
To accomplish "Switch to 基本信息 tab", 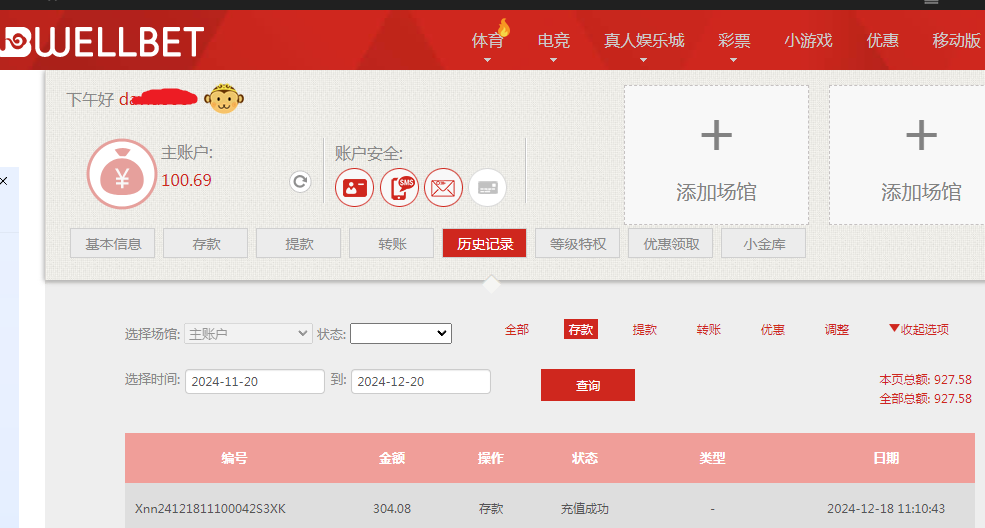I will click(113, 244).
